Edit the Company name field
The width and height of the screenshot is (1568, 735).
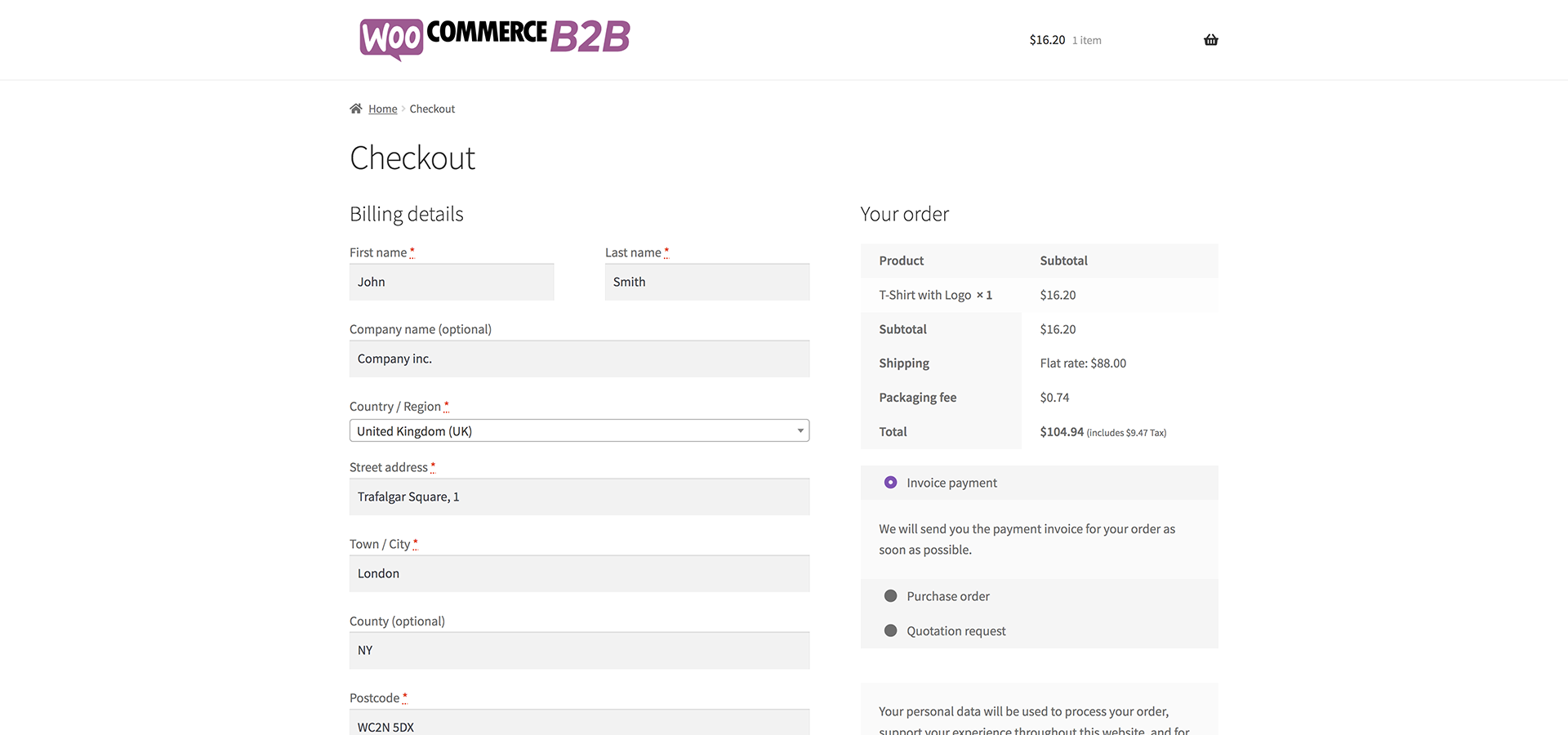pyautogui.click(x=579, y=359)
